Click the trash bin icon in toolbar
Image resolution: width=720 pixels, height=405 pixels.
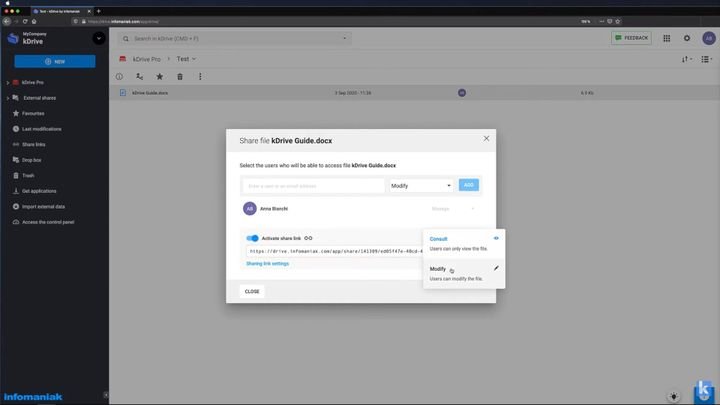tap(180, 76)
